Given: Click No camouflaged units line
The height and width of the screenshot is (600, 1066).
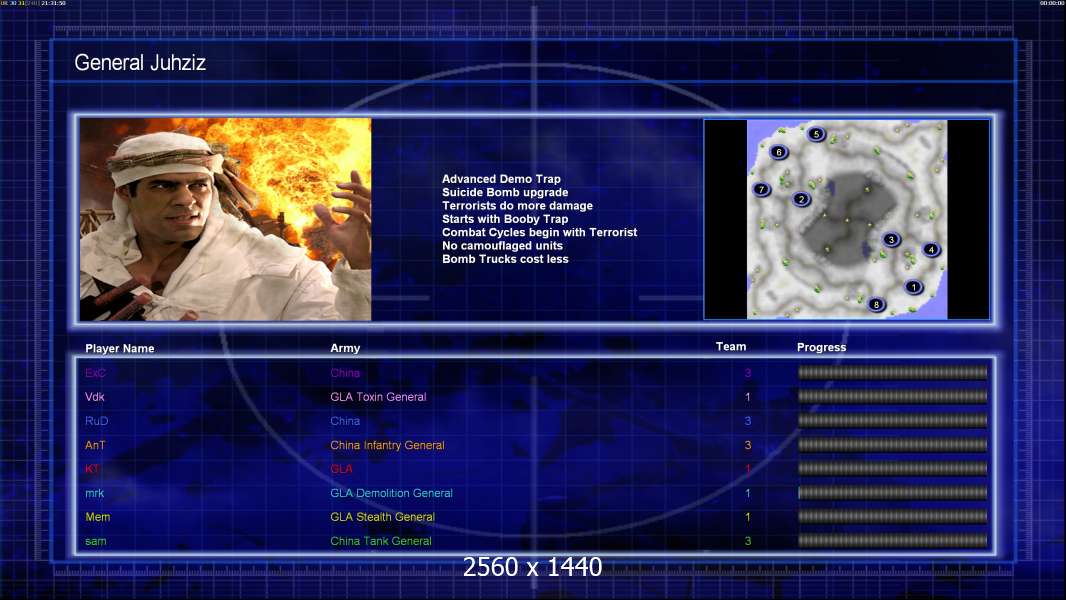Looking at the screenshot, I should [502, 246].
